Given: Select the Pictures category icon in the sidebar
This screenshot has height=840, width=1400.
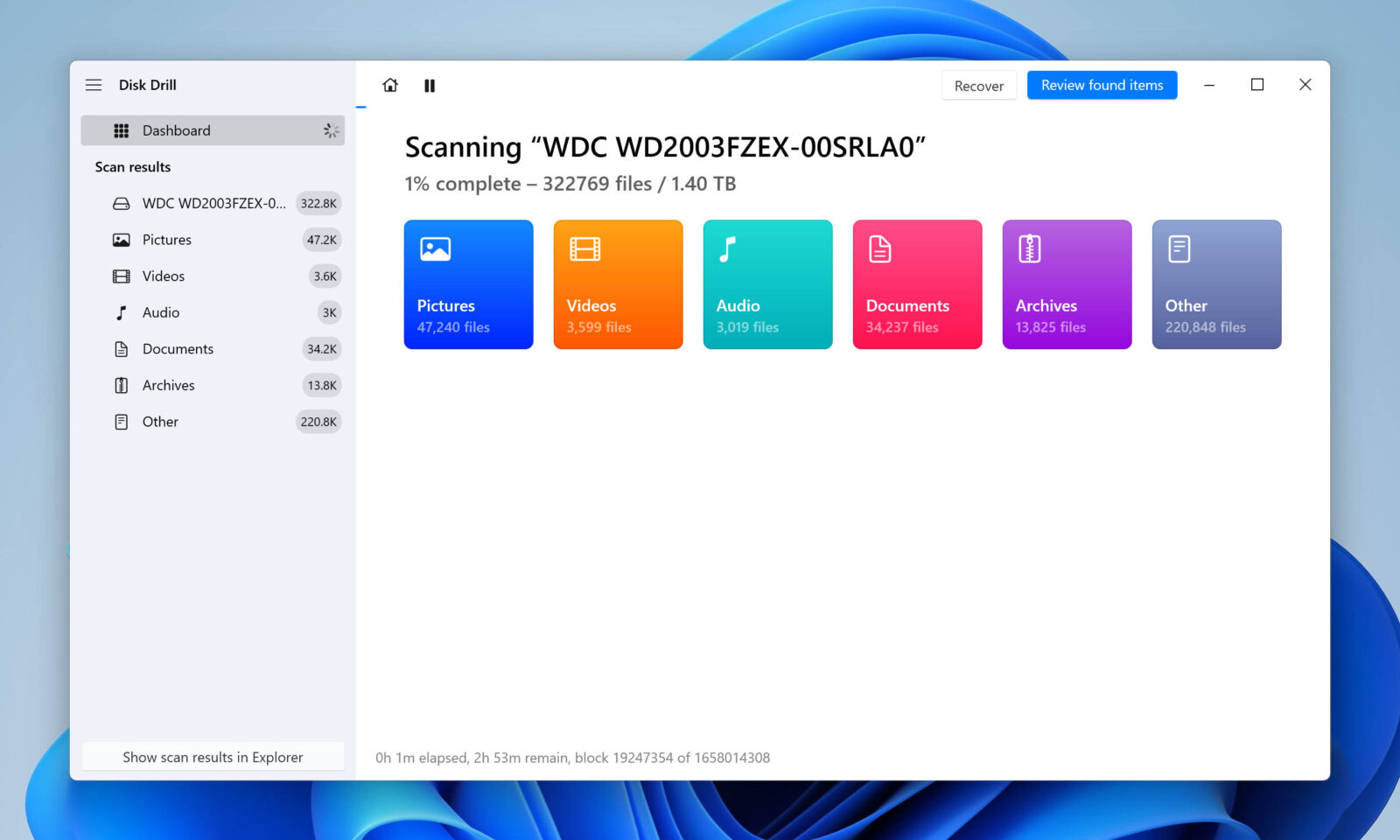Looking at the screenshot, I should pos(121,239).
